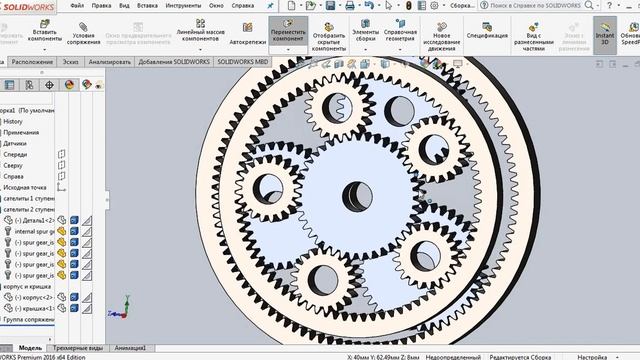Open the DisplayManager sphere tab
The width and height of the screenshot is (640, 360).
tap(69, 85)
